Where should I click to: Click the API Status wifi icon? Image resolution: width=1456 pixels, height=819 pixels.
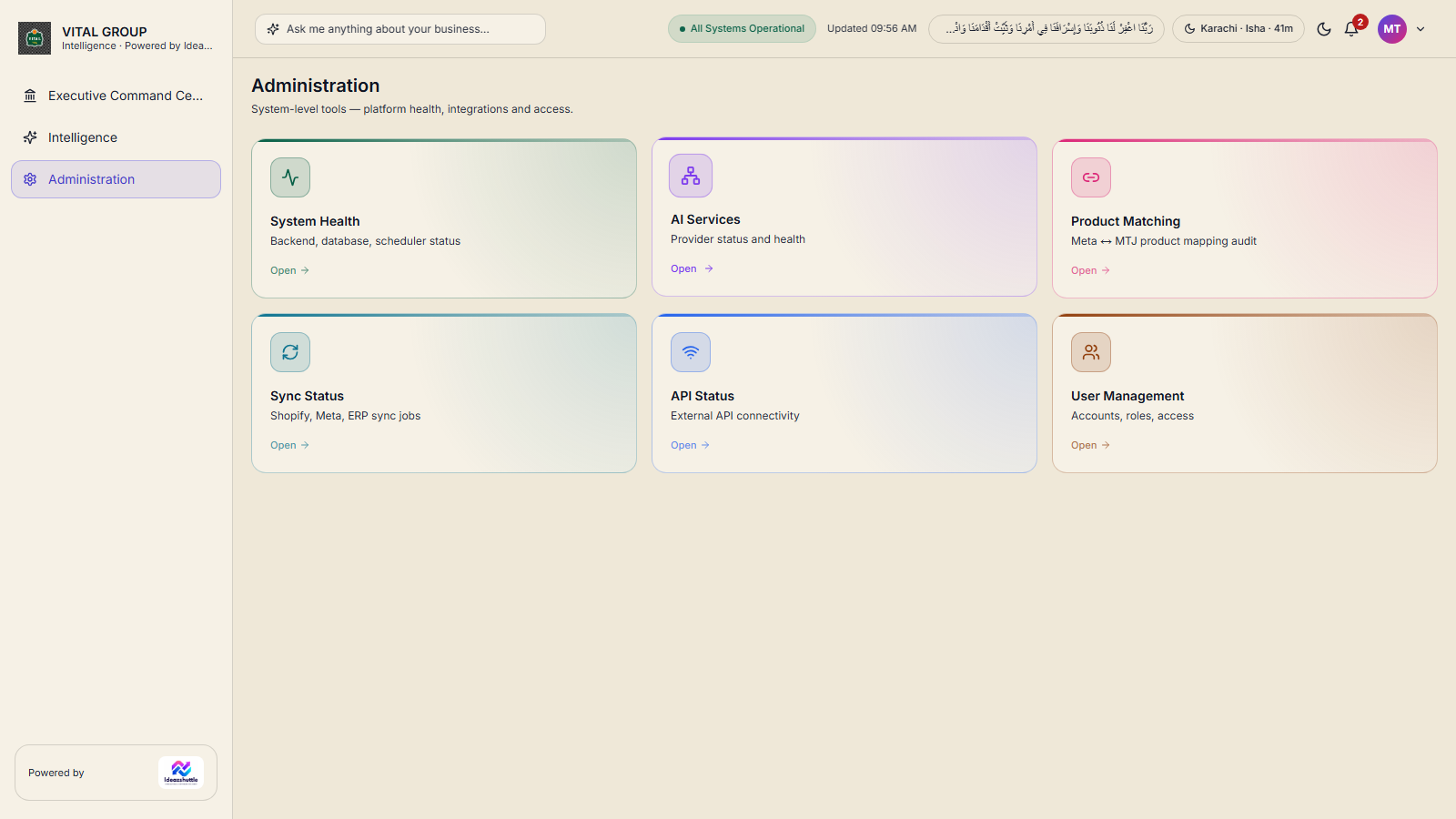click(x=691, y=352)
